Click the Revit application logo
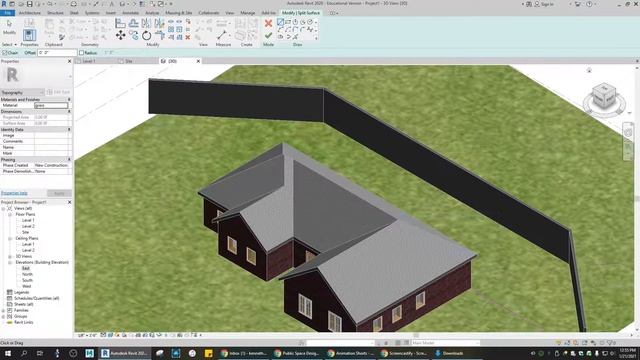This screenshot has width=640, height=360. click(x=4, y=4)
